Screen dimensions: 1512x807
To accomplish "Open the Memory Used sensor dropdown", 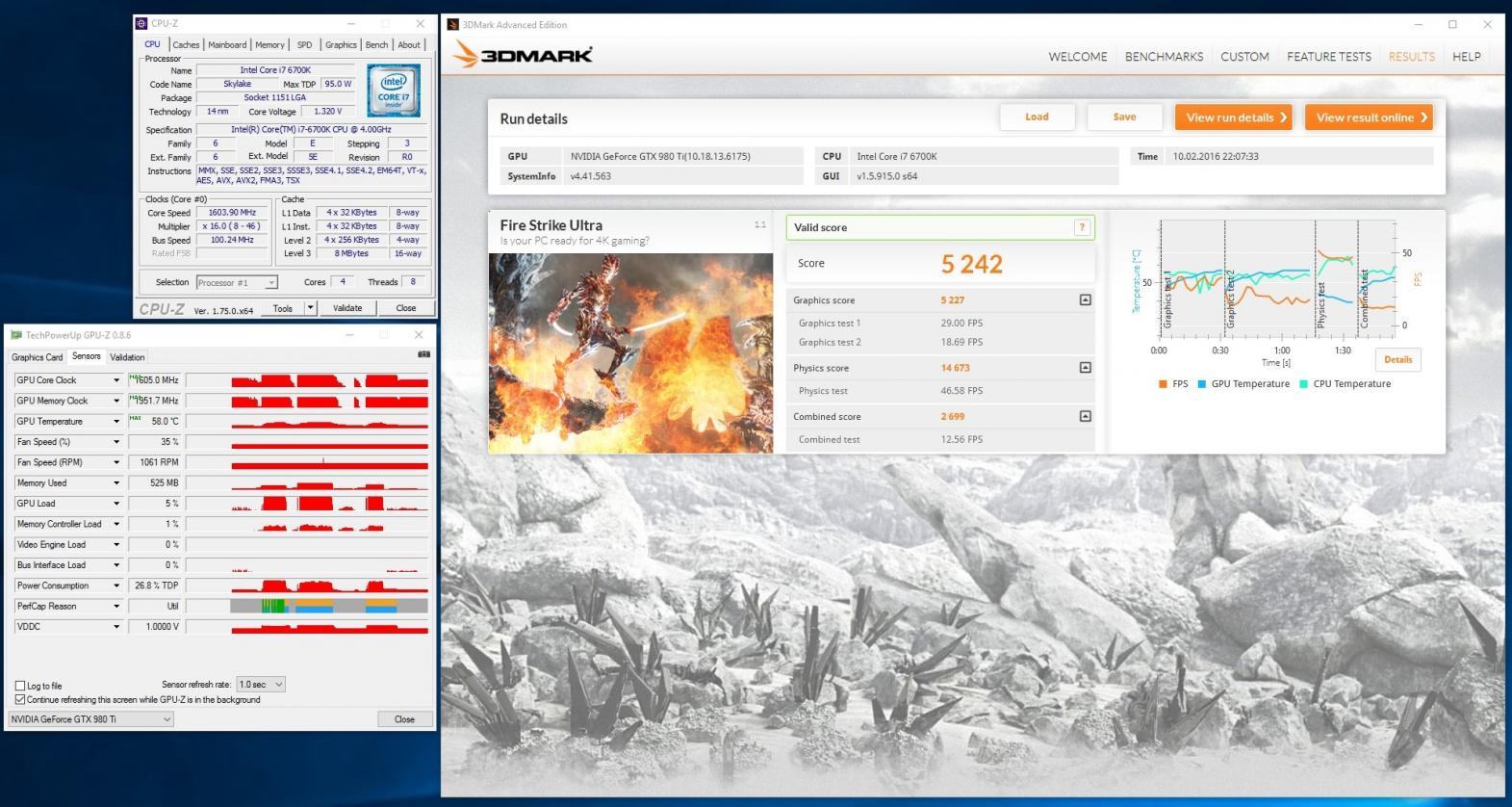I will (116, 482).
